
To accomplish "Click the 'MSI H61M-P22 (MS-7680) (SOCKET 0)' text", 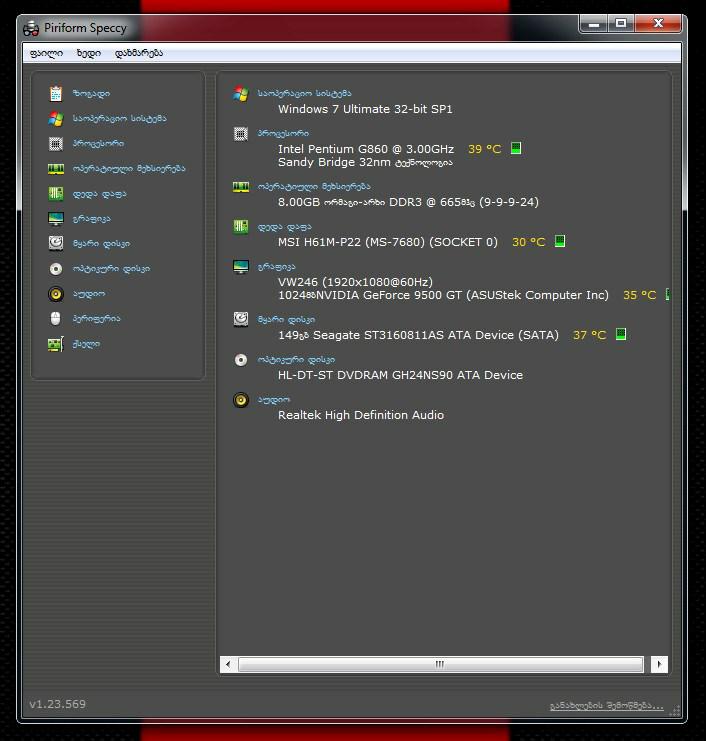I will [x=387, y=242].
